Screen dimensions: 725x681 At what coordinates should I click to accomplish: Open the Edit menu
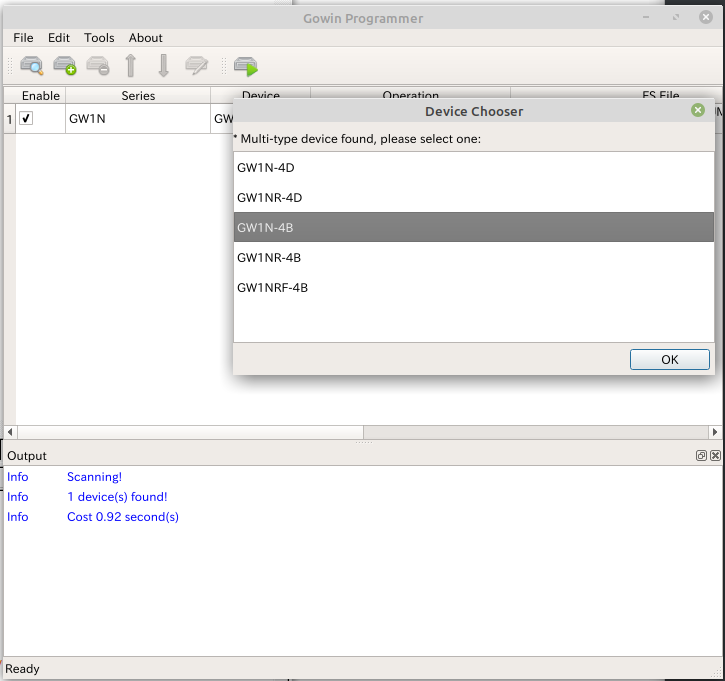(59, 37)
